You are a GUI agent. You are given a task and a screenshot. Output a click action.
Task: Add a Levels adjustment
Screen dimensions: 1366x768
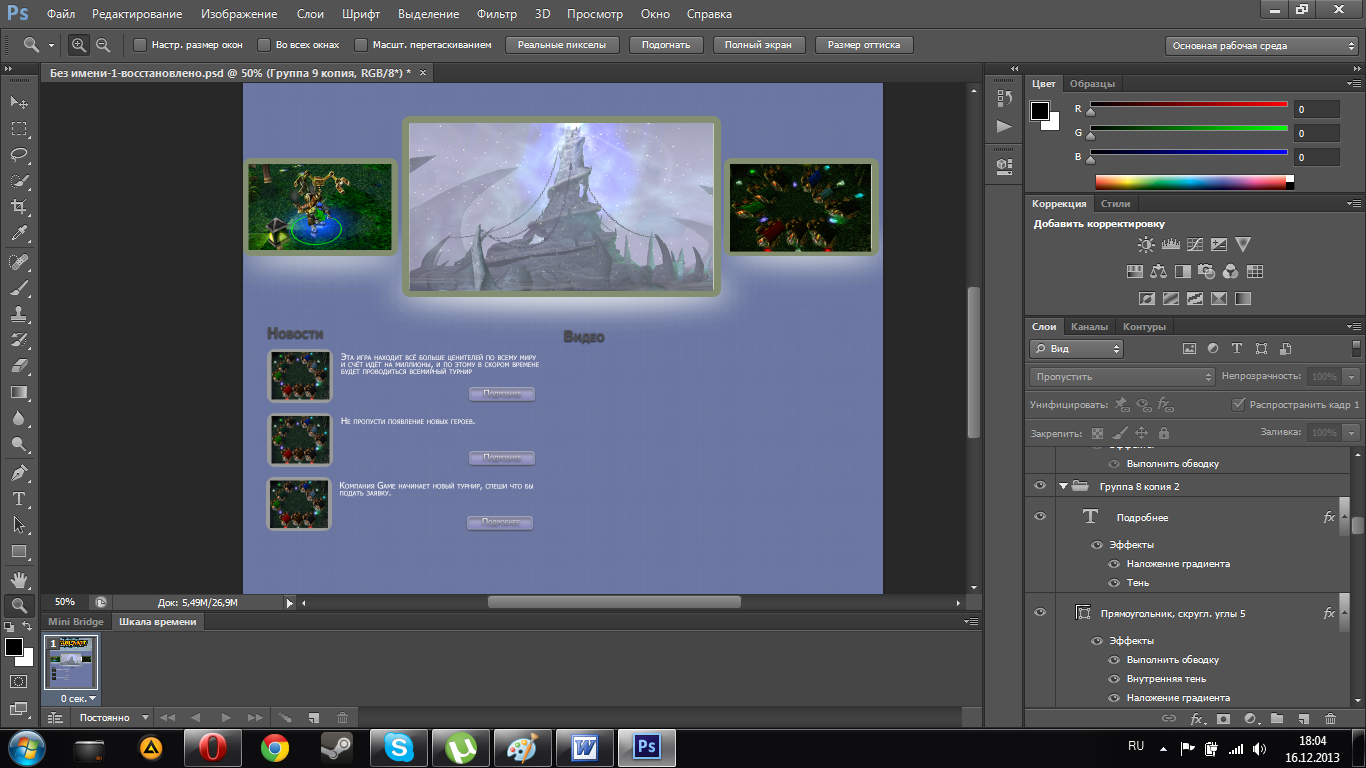[1170, 244]
